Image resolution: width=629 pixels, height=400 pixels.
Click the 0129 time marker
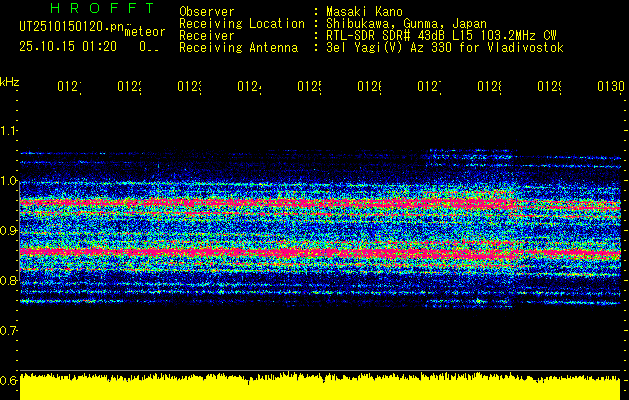(549, 87)
